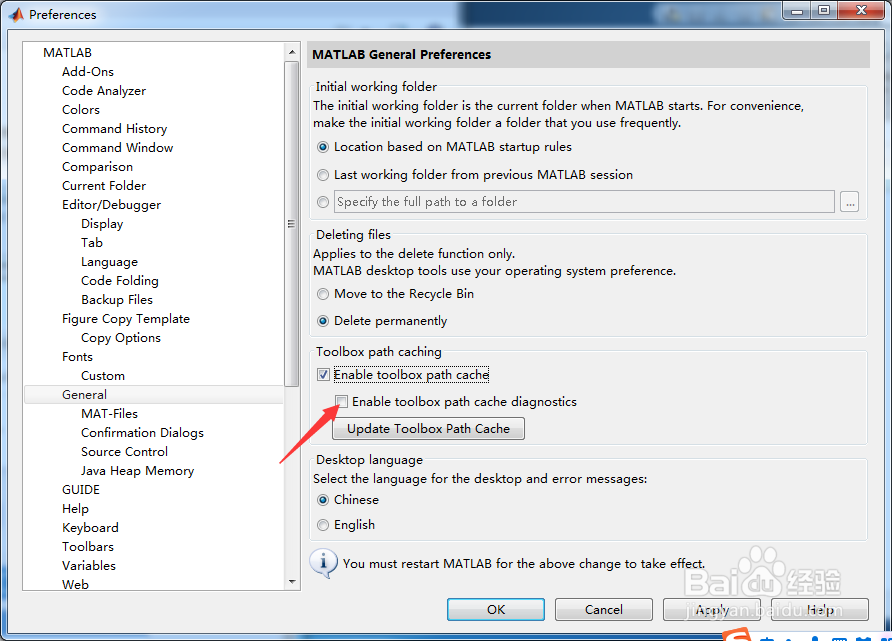Click the tree scrollbar up arrow
The height and width of the screenshot is (641, 892).
(292, 52)
